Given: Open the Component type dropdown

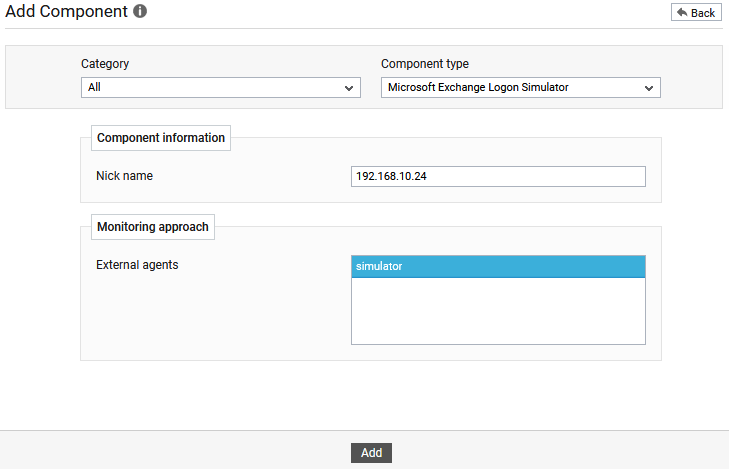Looking at the screenshot, I should (521, 87).
